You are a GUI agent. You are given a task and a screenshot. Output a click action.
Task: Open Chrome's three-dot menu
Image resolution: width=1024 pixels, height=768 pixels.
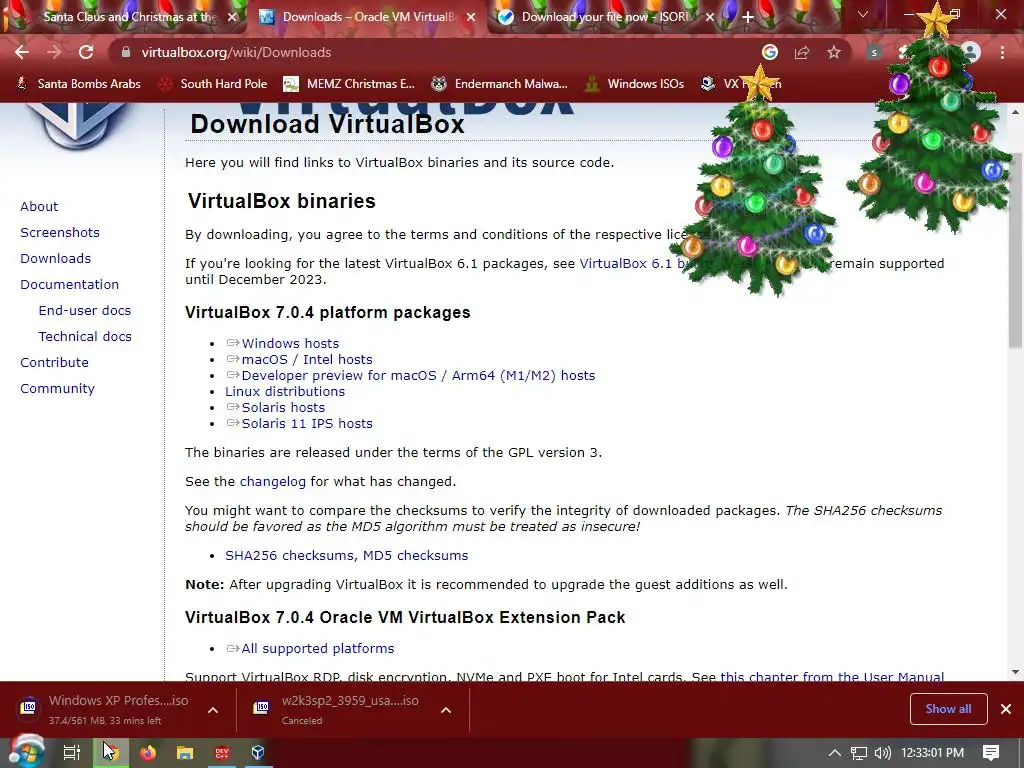pos(1002,52)
